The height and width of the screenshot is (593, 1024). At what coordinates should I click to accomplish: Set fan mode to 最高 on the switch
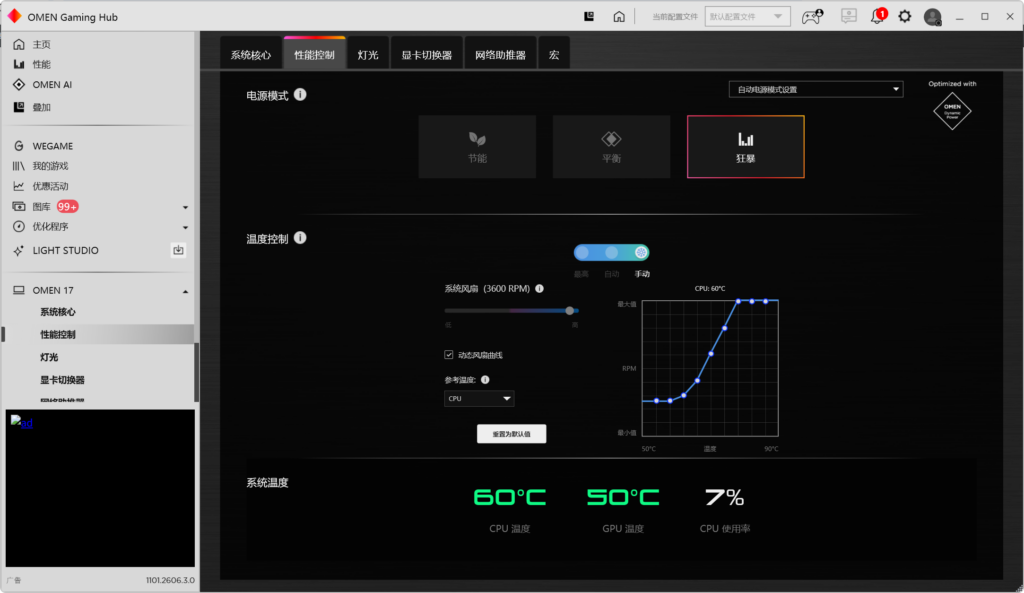582,253
